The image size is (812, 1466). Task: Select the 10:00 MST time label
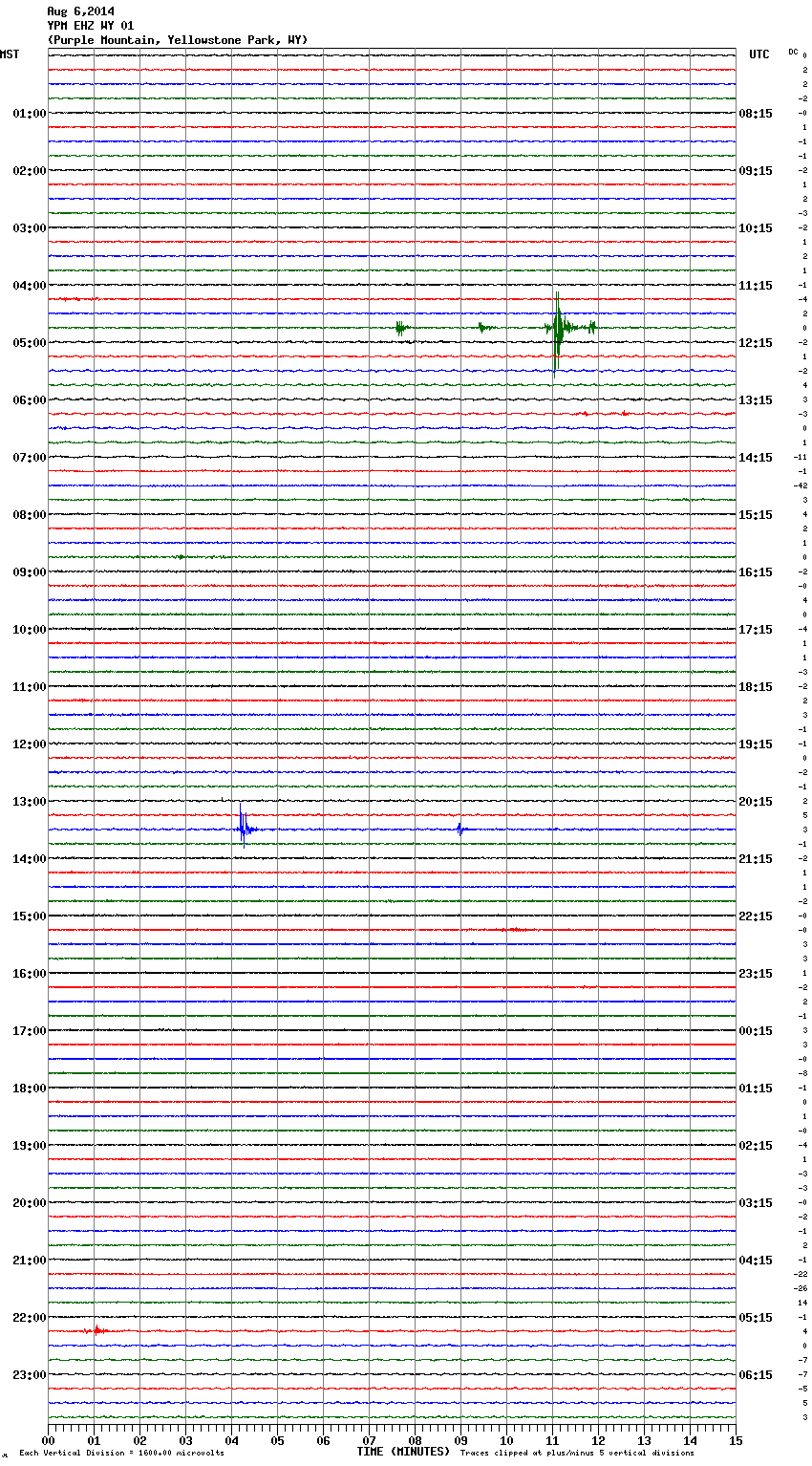pos(30,630)
